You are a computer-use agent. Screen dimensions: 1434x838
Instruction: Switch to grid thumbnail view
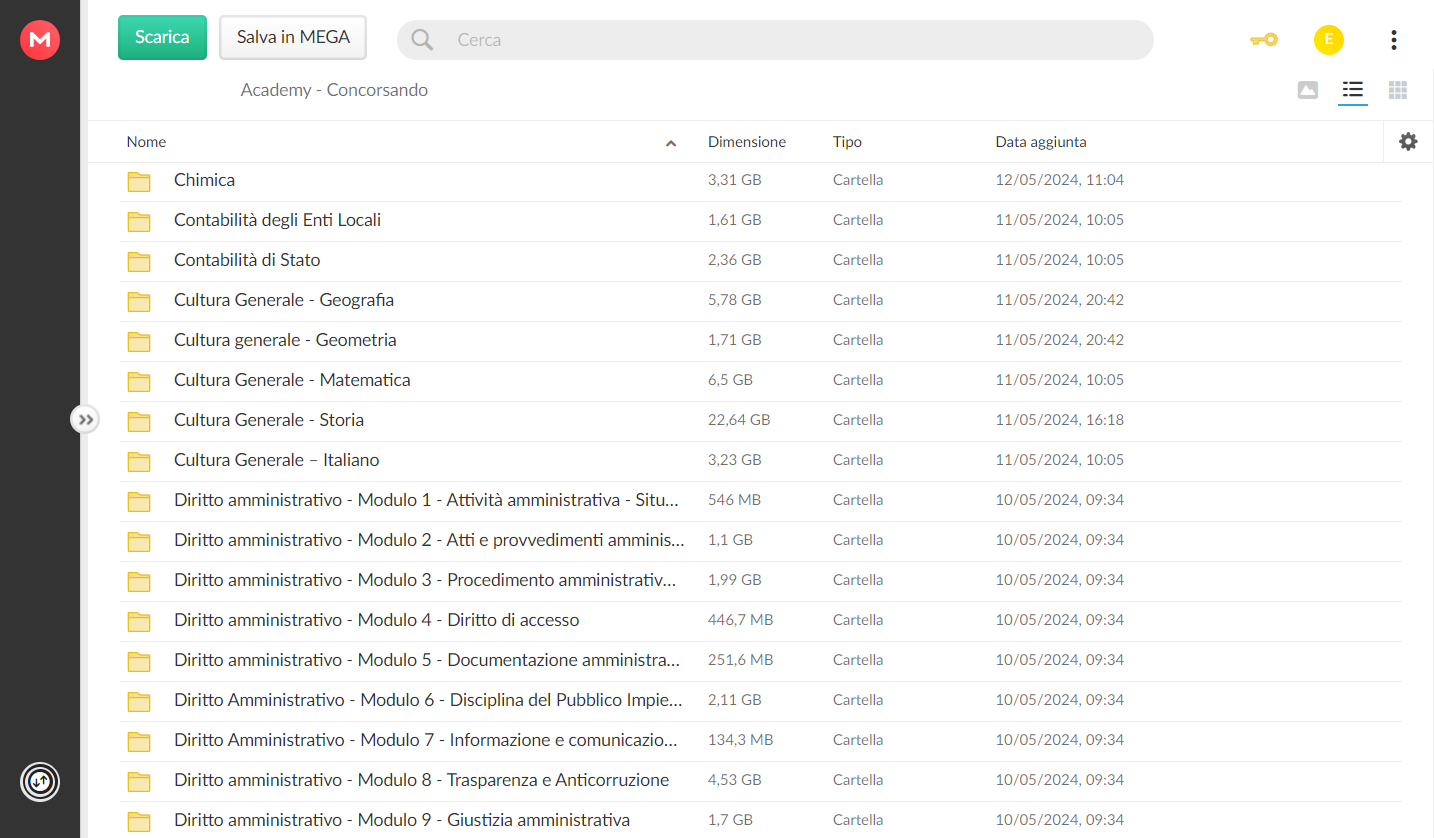tap(1398, 90)
